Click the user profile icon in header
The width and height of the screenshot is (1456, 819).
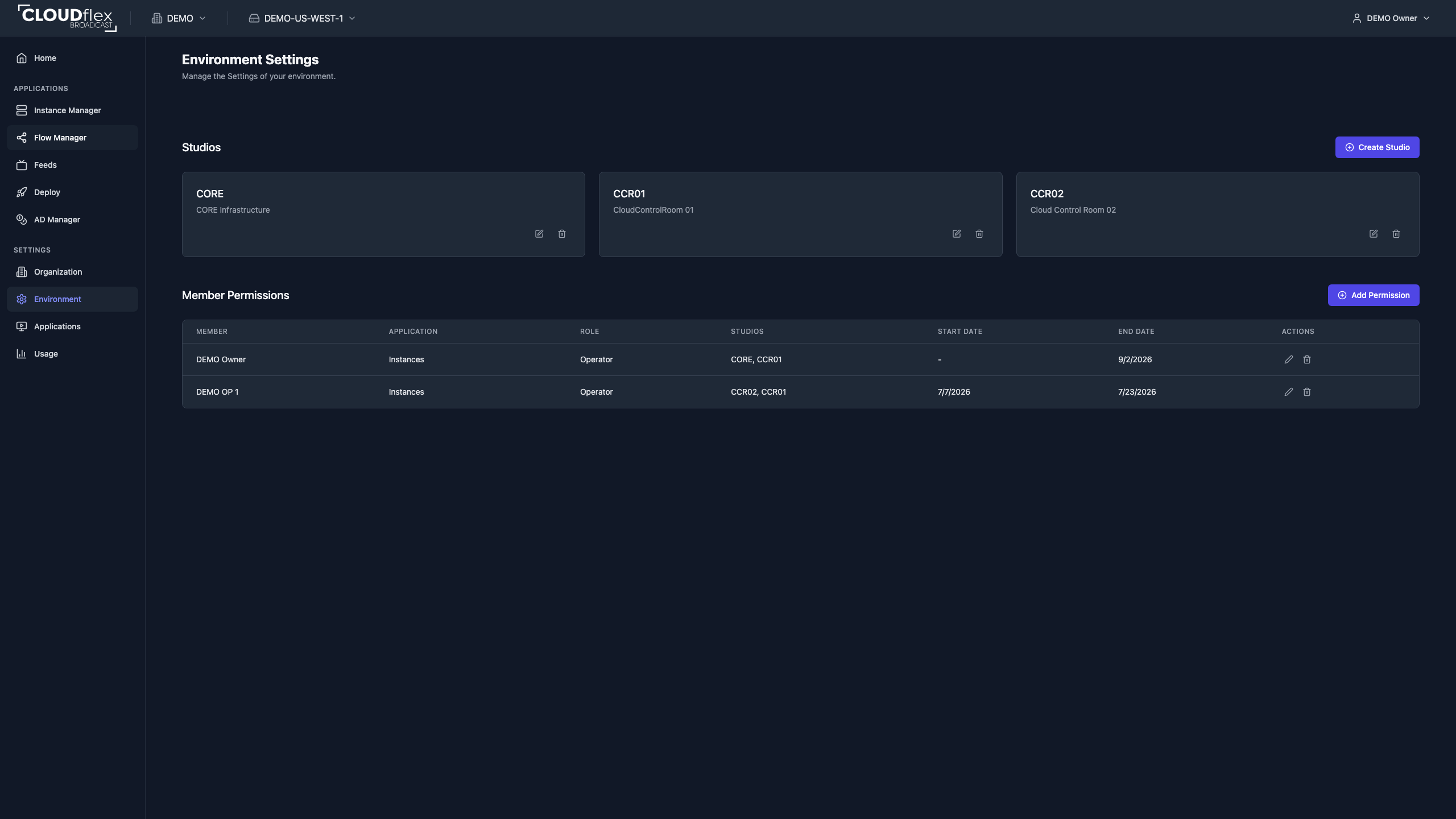(1357, 18)
